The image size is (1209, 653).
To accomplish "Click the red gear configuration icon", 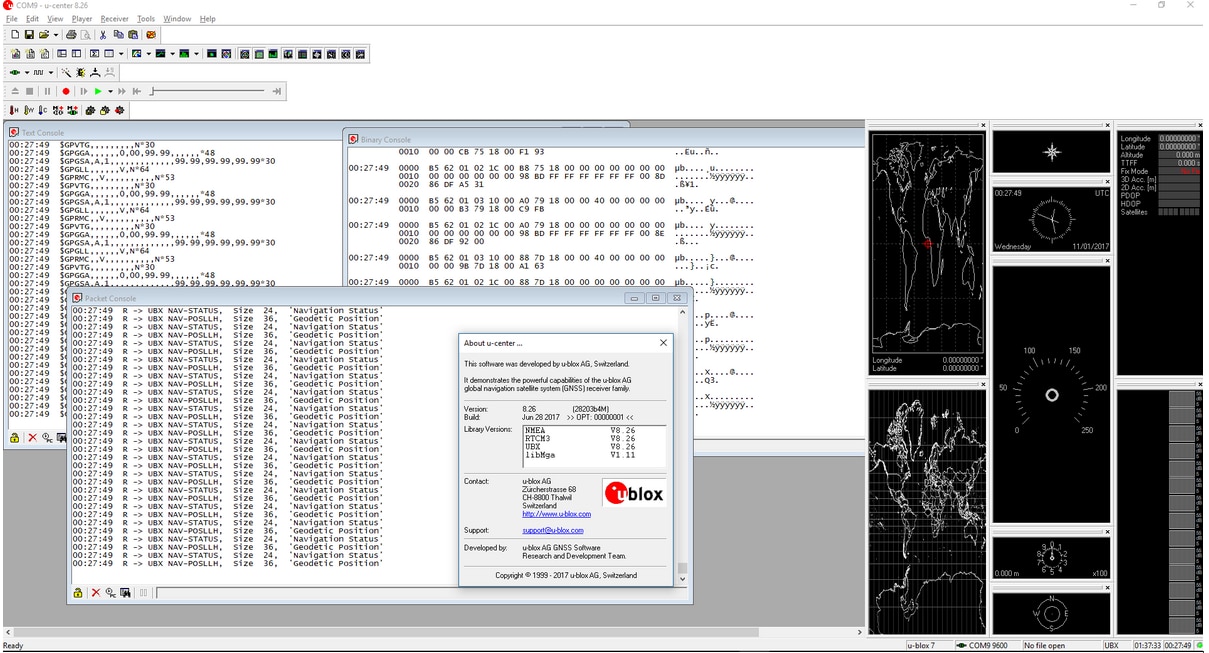I will tap(119, 110).
